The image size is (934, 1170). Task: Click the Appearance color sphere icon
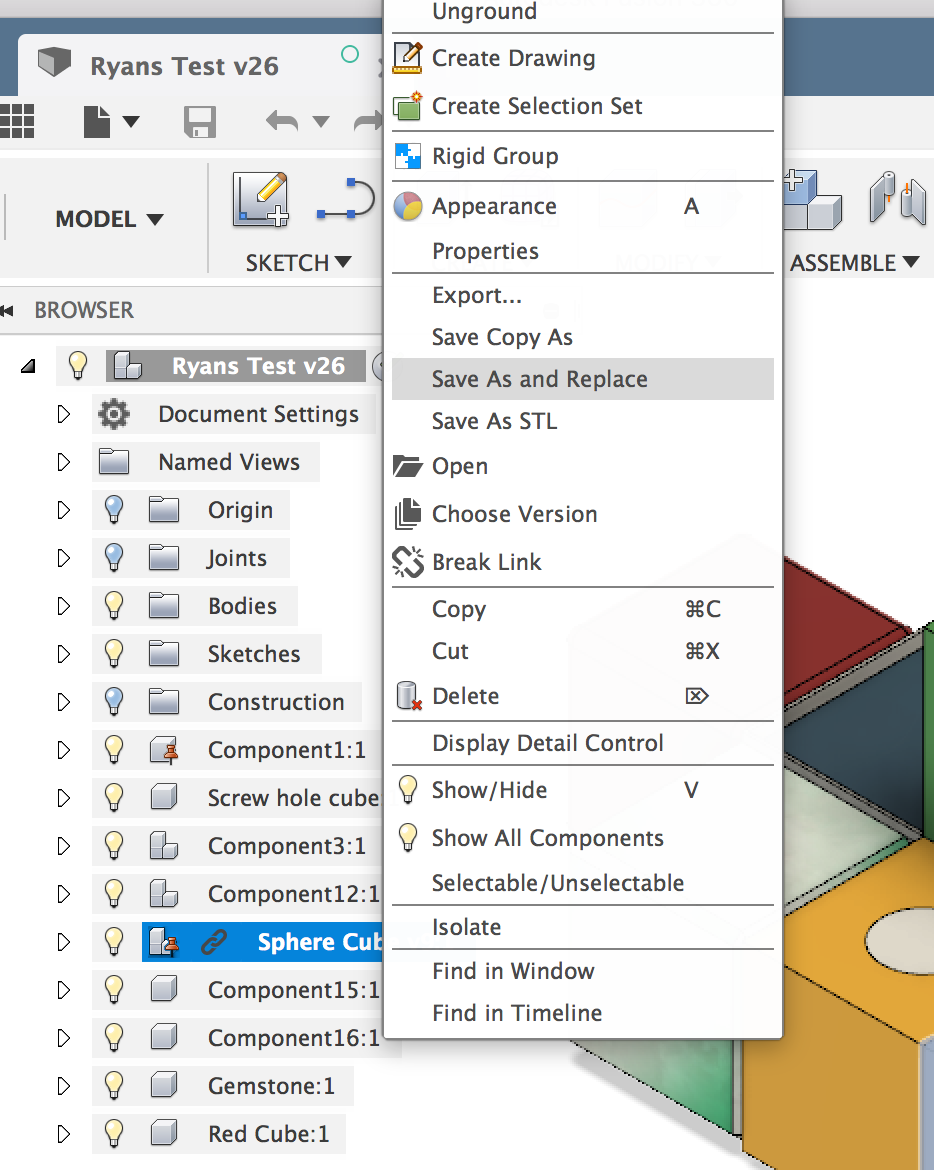click(x=408, y=206)
